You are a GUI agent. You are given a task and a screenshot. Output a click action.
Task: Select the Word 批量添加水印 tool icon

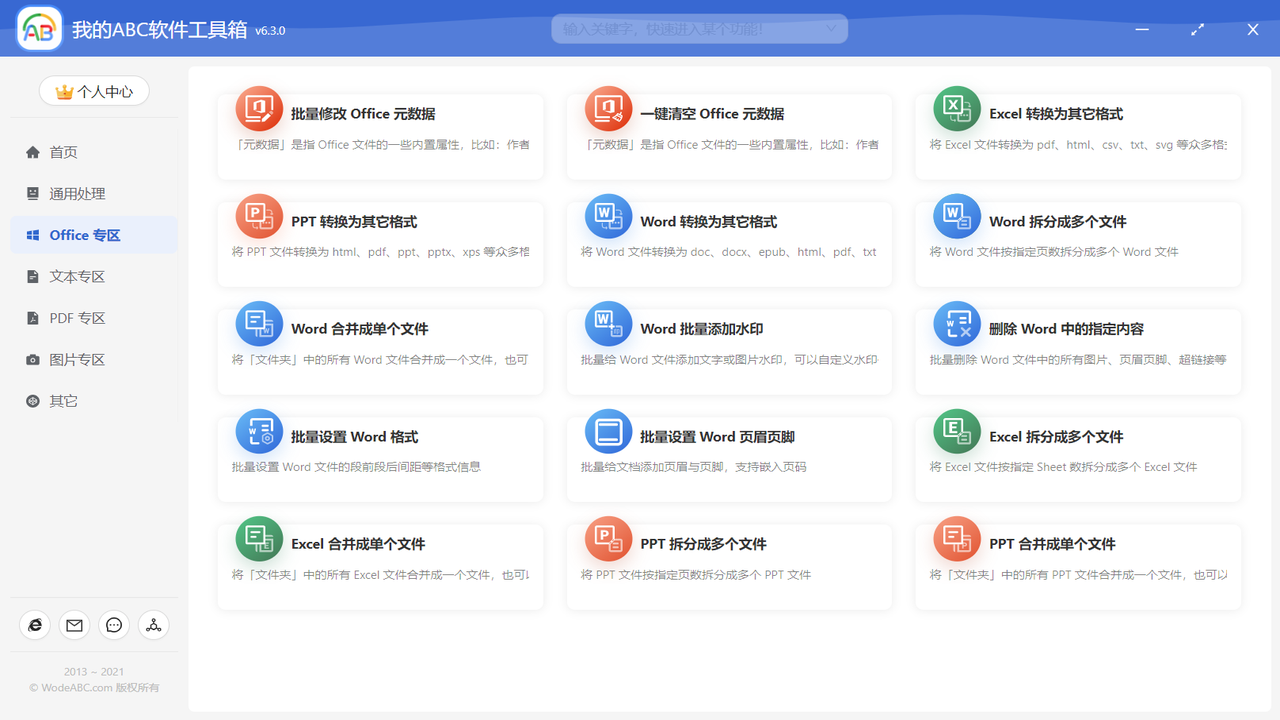607,323
